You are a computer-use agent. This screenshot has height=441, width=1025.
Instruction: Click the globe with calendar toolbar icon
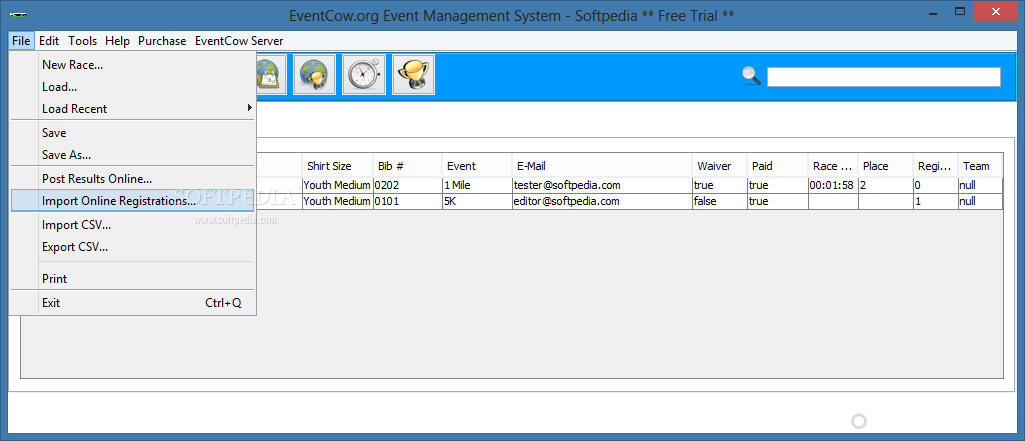click(x=271, y=74)
